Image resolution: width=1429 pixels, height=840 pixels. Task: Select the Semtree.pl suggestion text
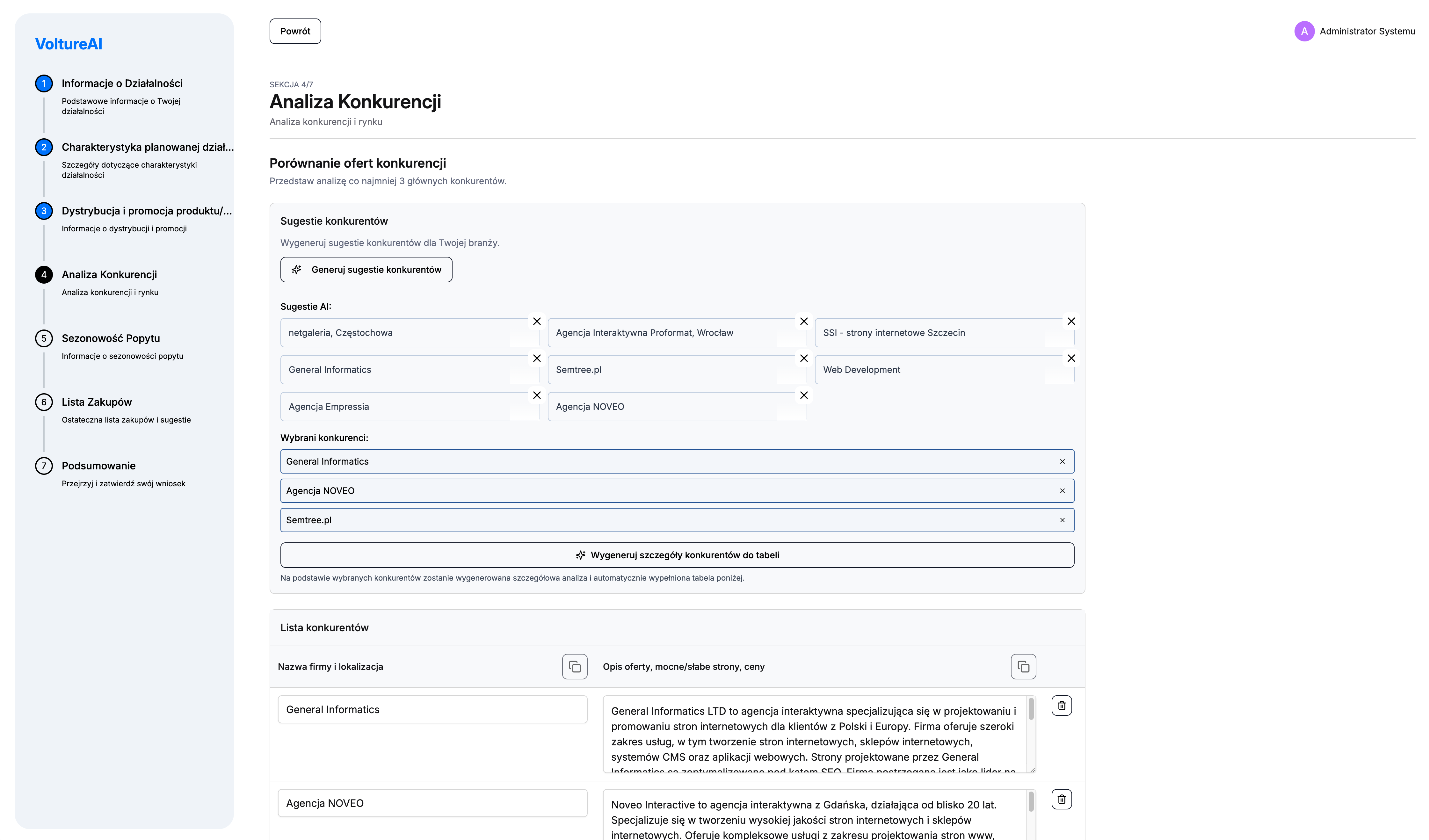click(x=578, y=369)
